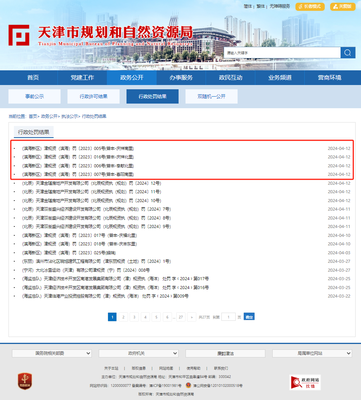Switch to the 事前公示 sub-tab

34,97
